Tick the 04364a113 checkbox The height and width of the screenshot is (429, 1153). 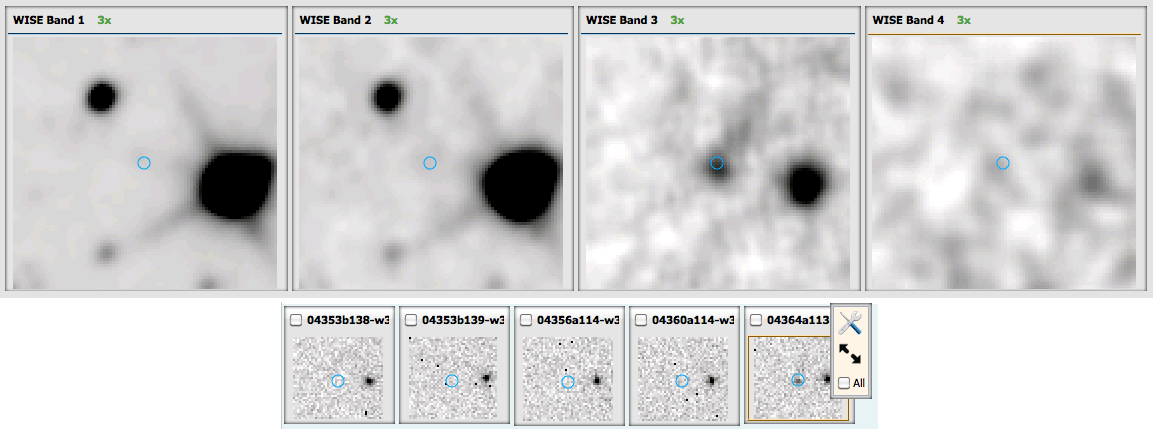pos(755,320)
